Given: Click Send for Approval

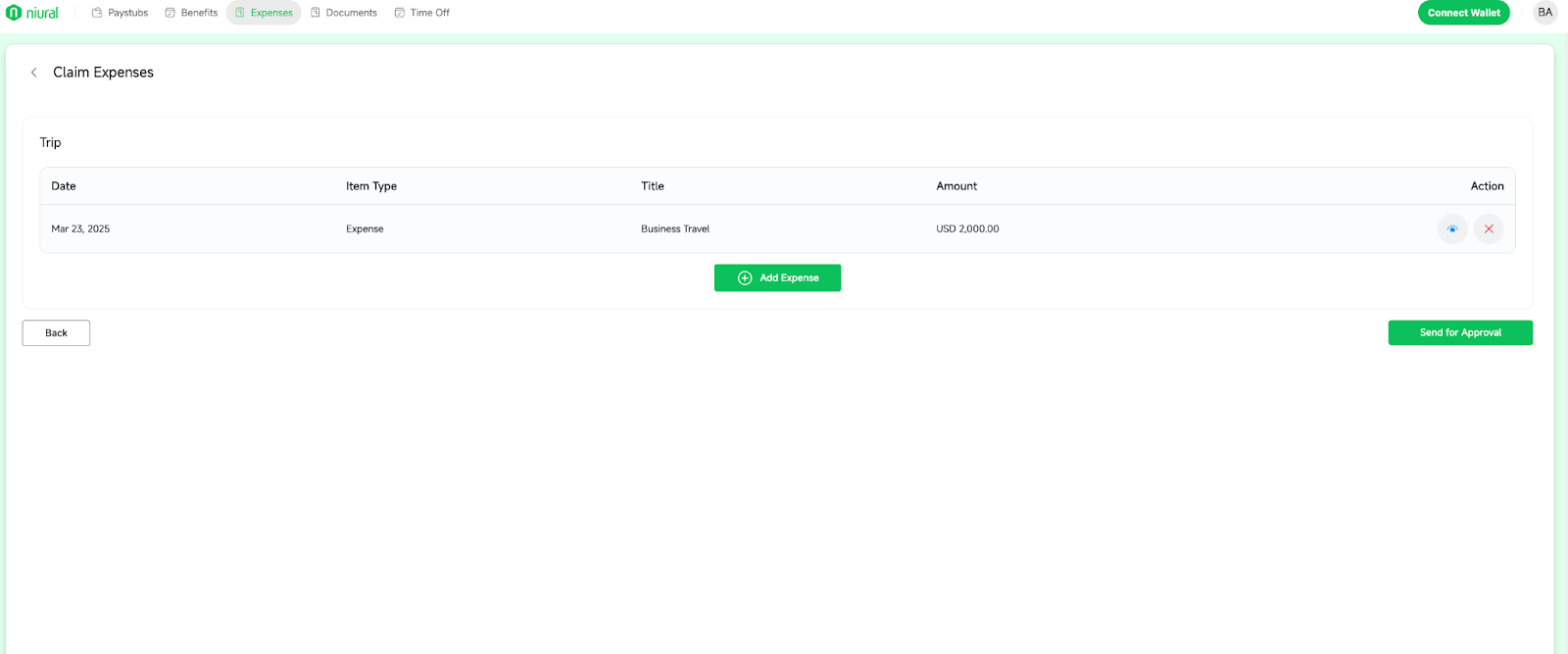Looking at the screenshot, I should [x=1459, y=333].
